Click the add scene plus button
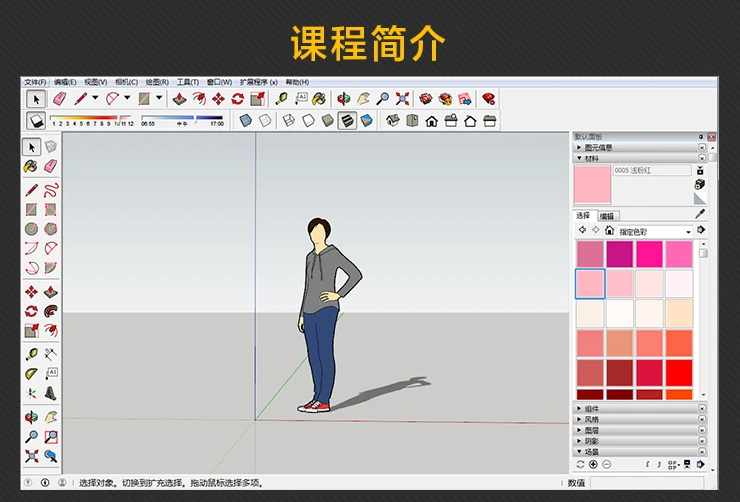 593,464
